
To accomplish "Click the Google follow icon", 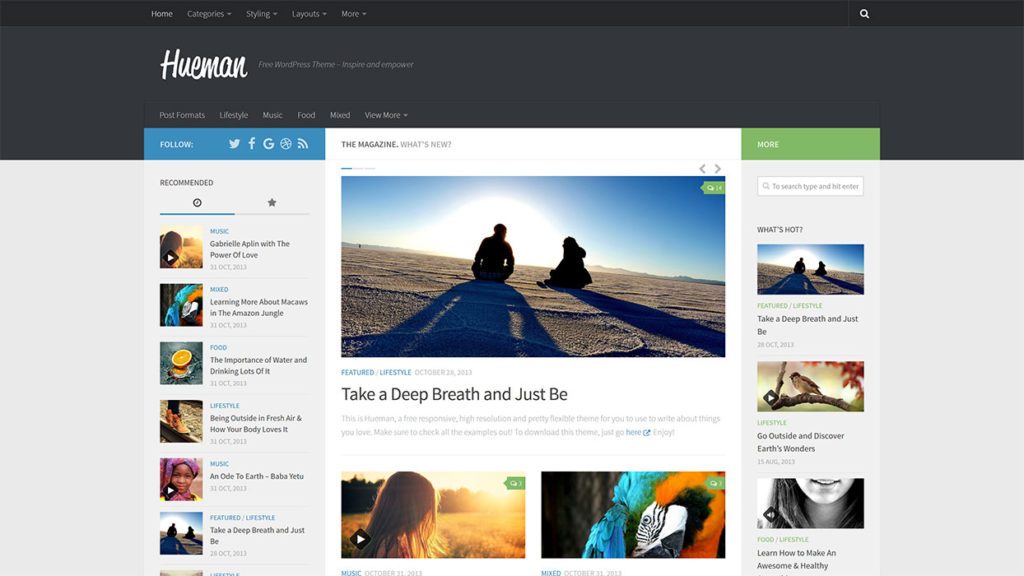I will click(269, 144).
